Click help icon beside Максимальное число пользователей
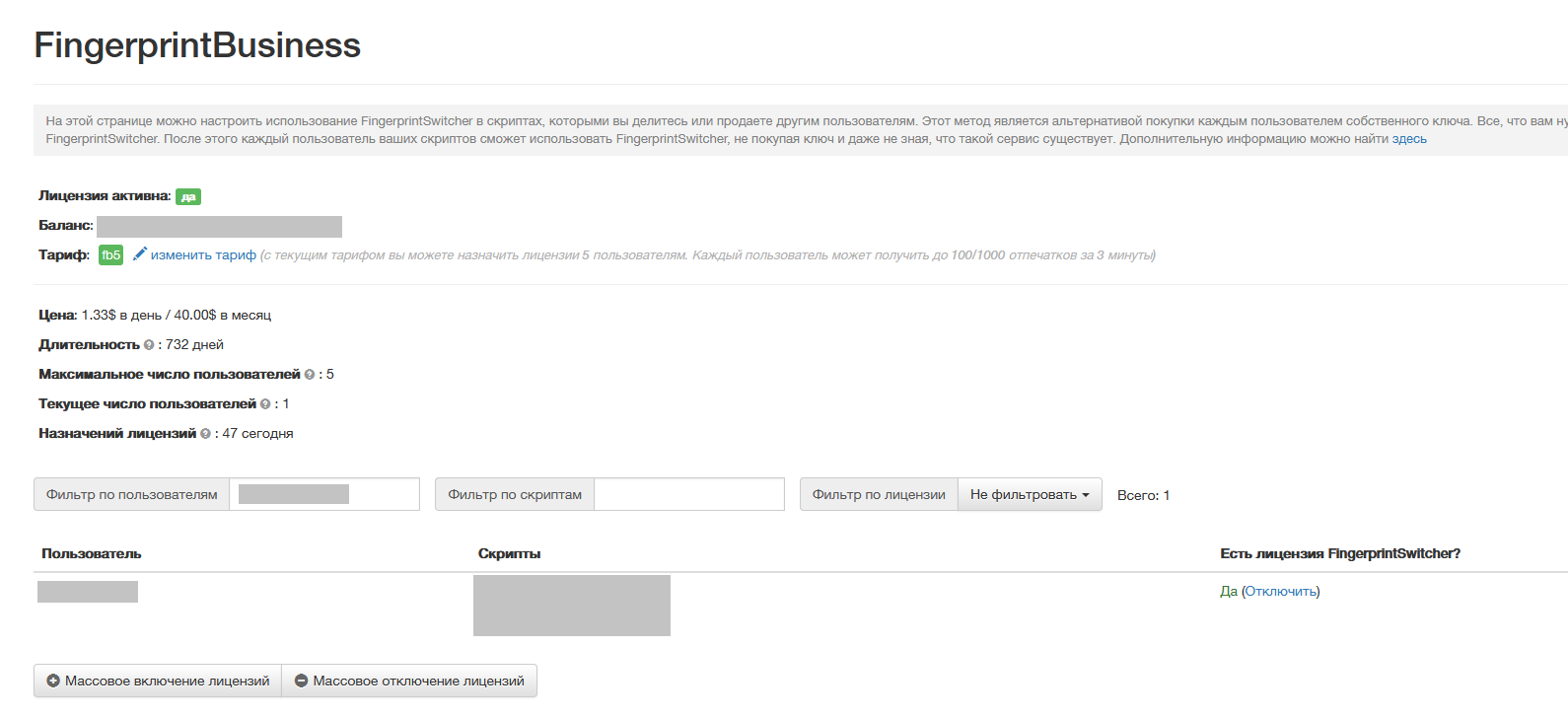This screenshot has height=719, width=1568. (310, 375)
